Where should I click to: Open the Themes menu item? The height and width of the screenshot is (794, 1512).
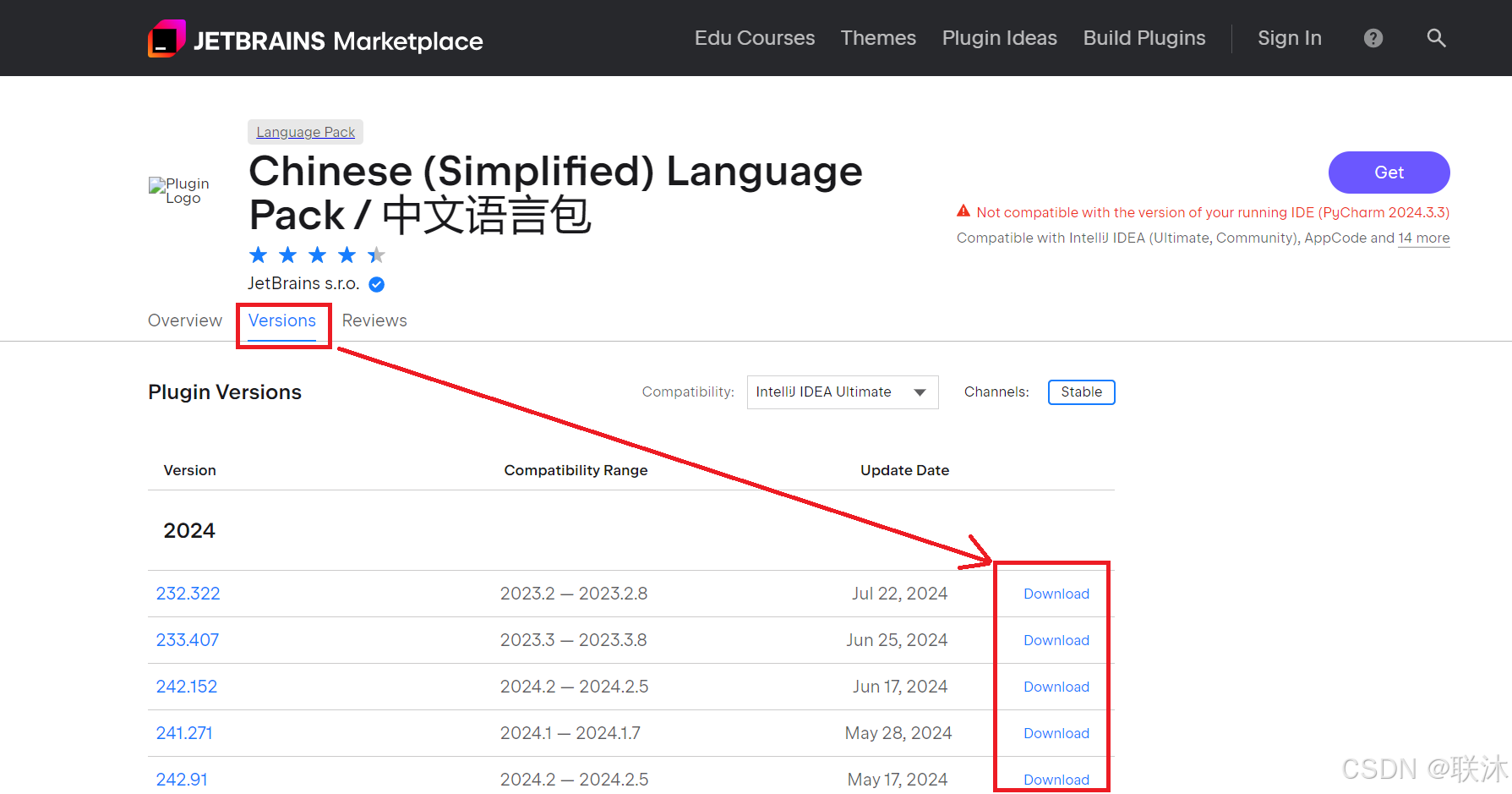click(x=878, y=38)
